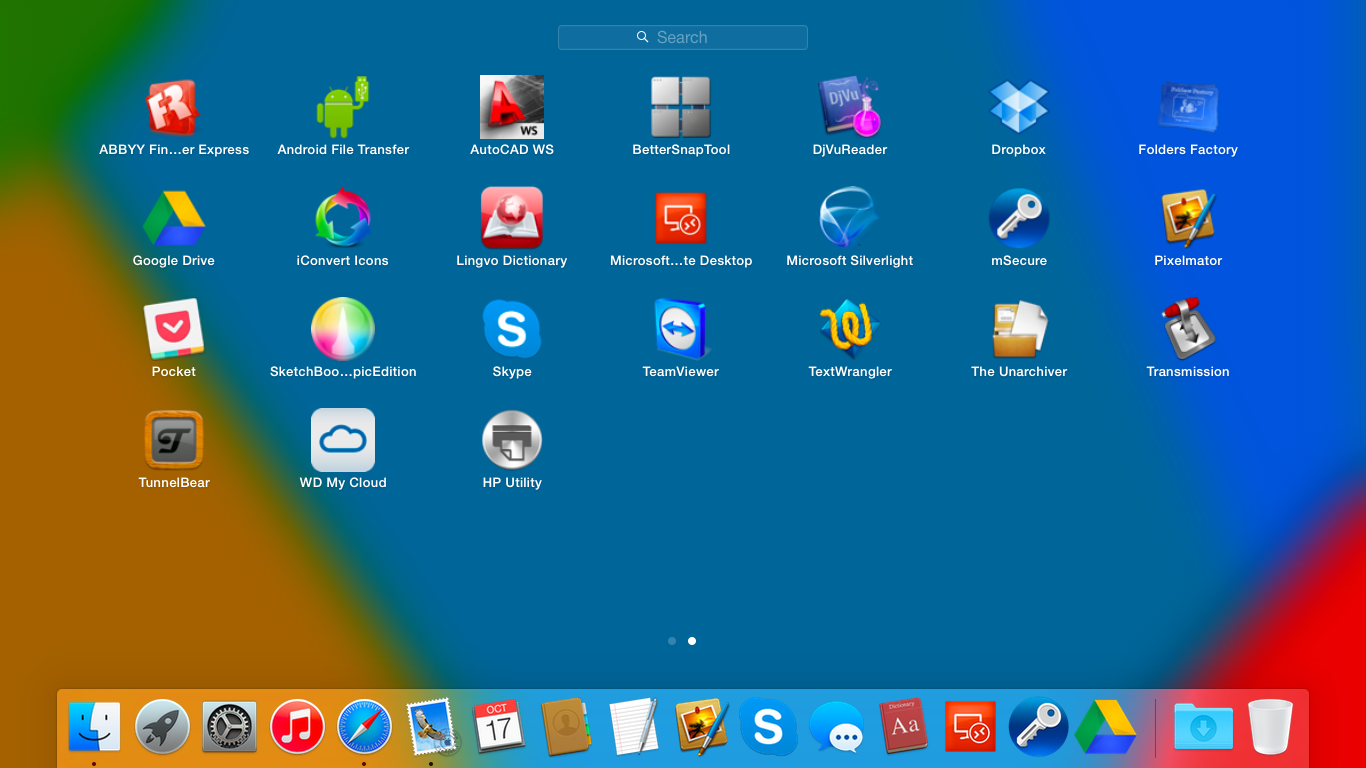The width and height of the screenshot is (1366, 768).
Task: Launch TeamViewer
Action: (681, 330)
